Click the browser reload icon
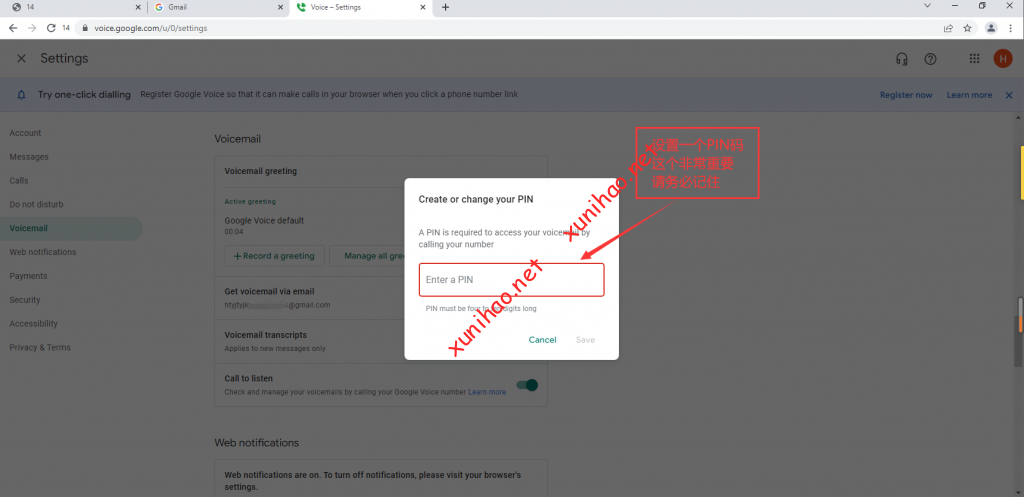The height and width of the screenshot is (497, 1024). (x=51, y=28)
